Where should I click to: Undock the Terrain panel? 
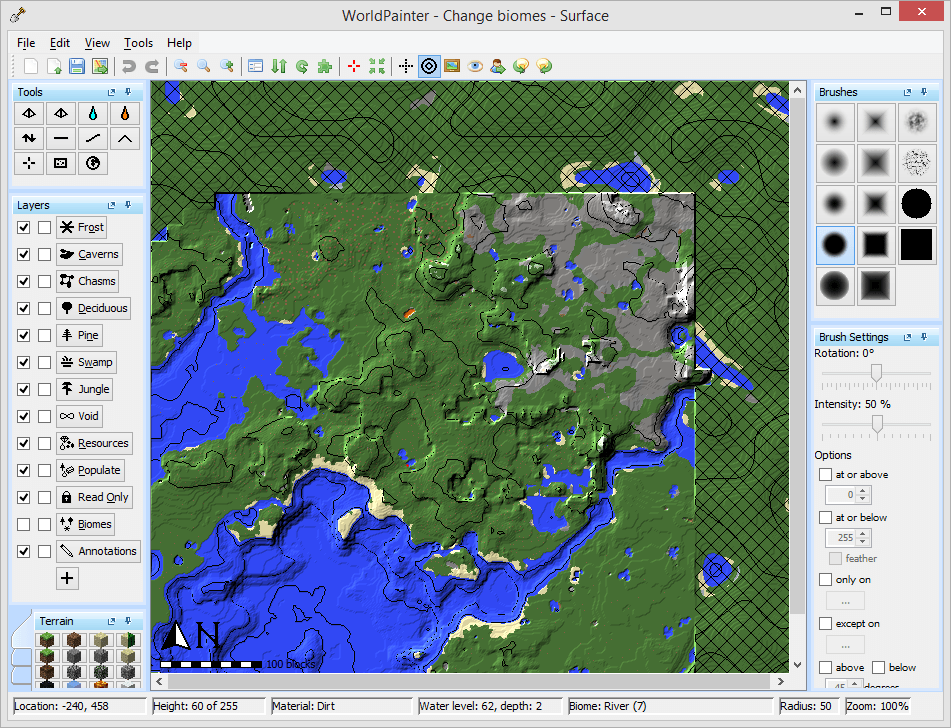[x=112, y=621]
